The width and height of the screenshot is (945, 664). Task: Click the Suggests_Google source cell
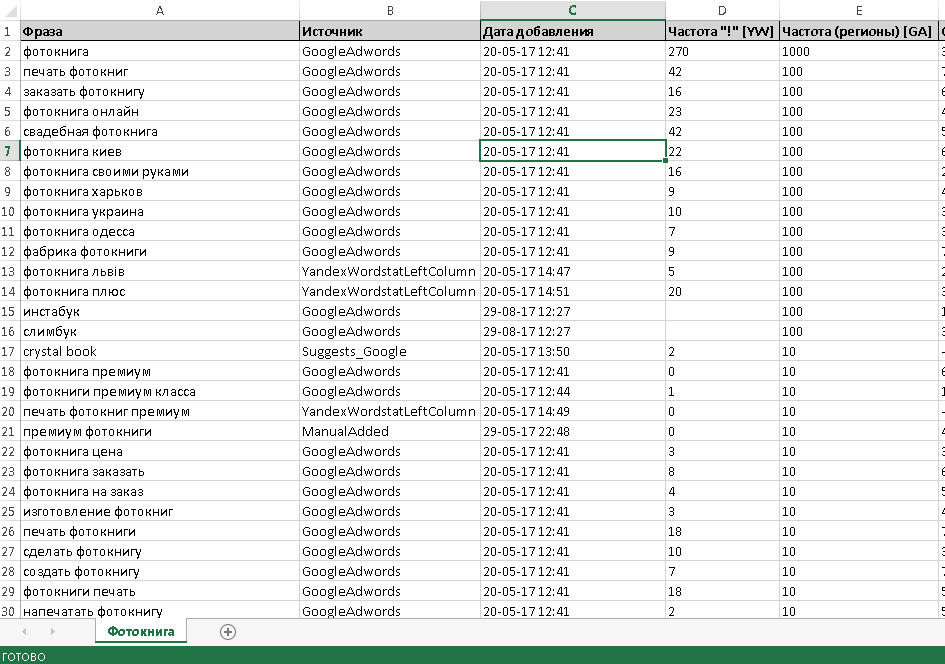[390, 351]
